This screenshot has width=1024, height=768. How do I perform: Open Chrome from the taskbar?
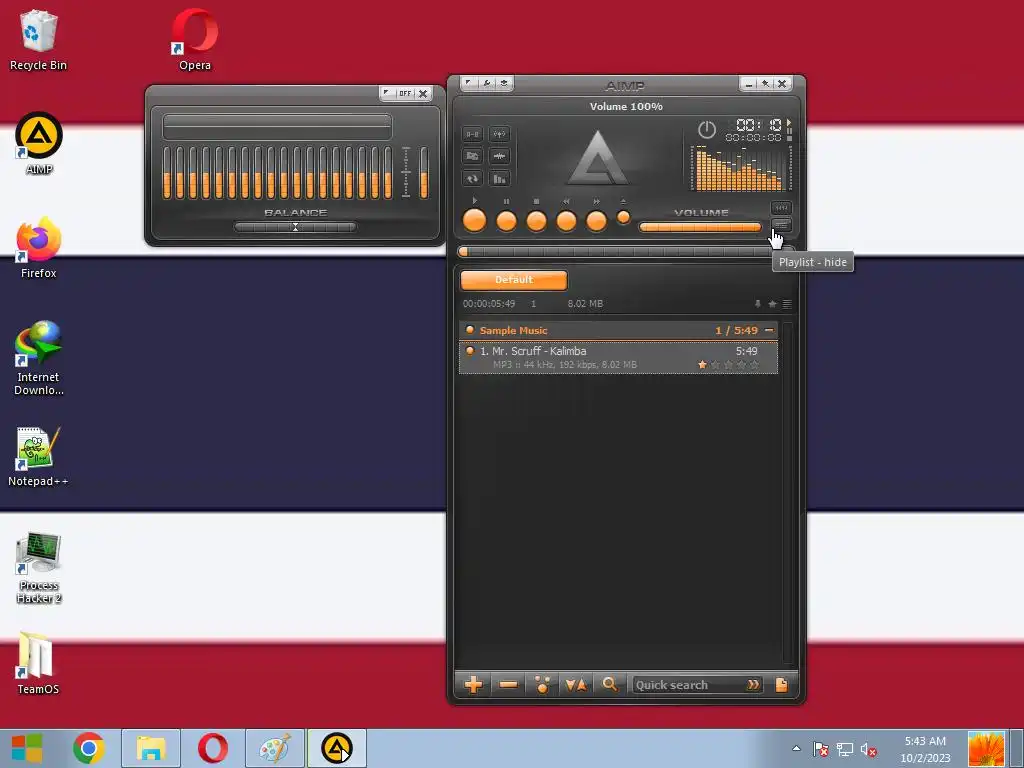(89, 748)
